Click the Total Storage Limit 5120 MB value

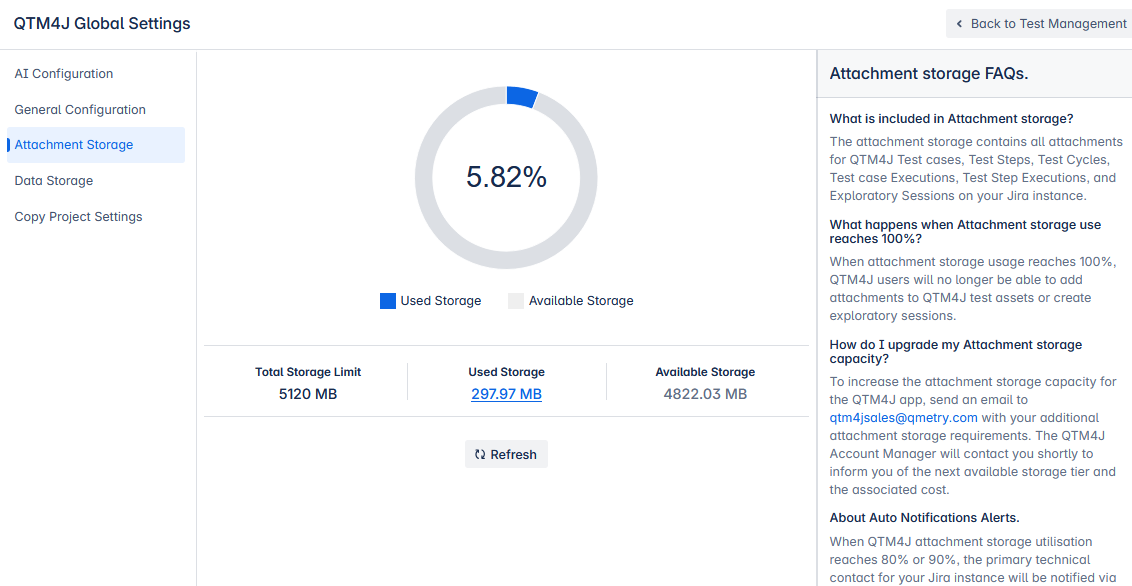click(308, 394)
